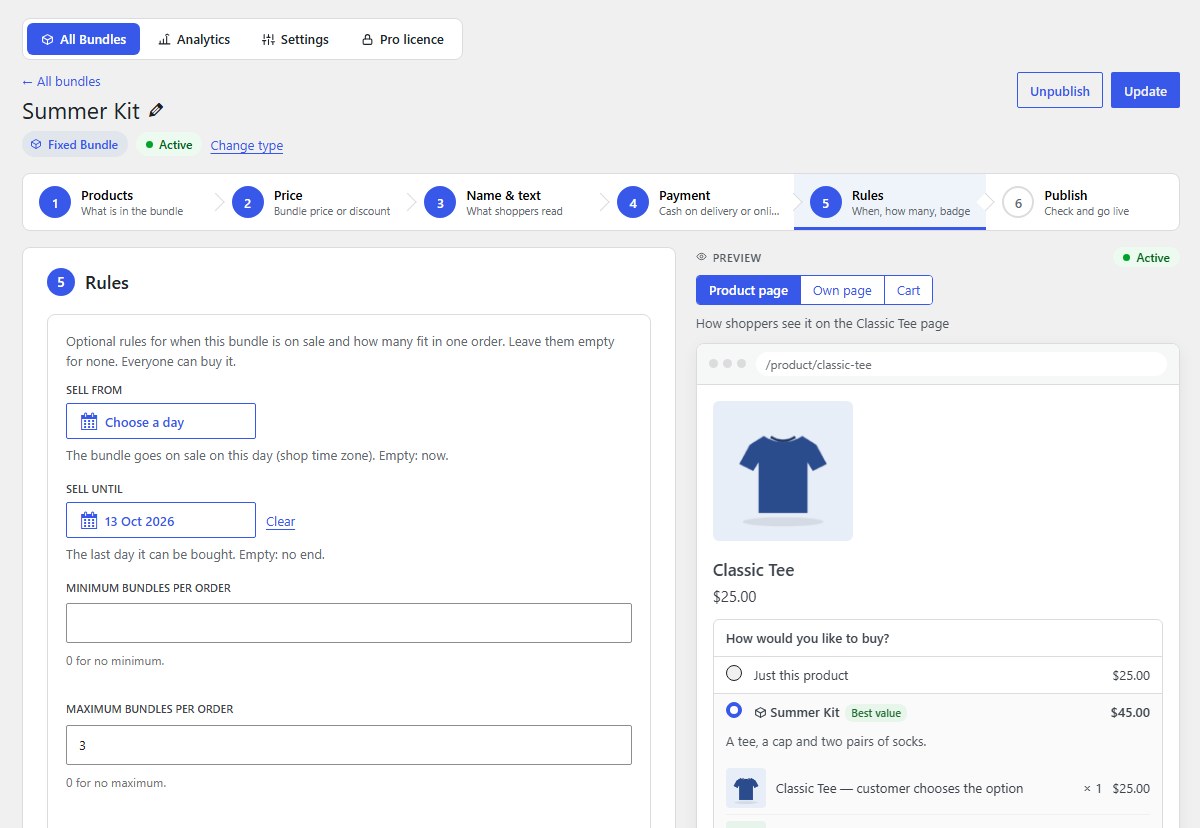1200x828 pixels.
Task: Click the Change type link
Action: click(247, 145)
